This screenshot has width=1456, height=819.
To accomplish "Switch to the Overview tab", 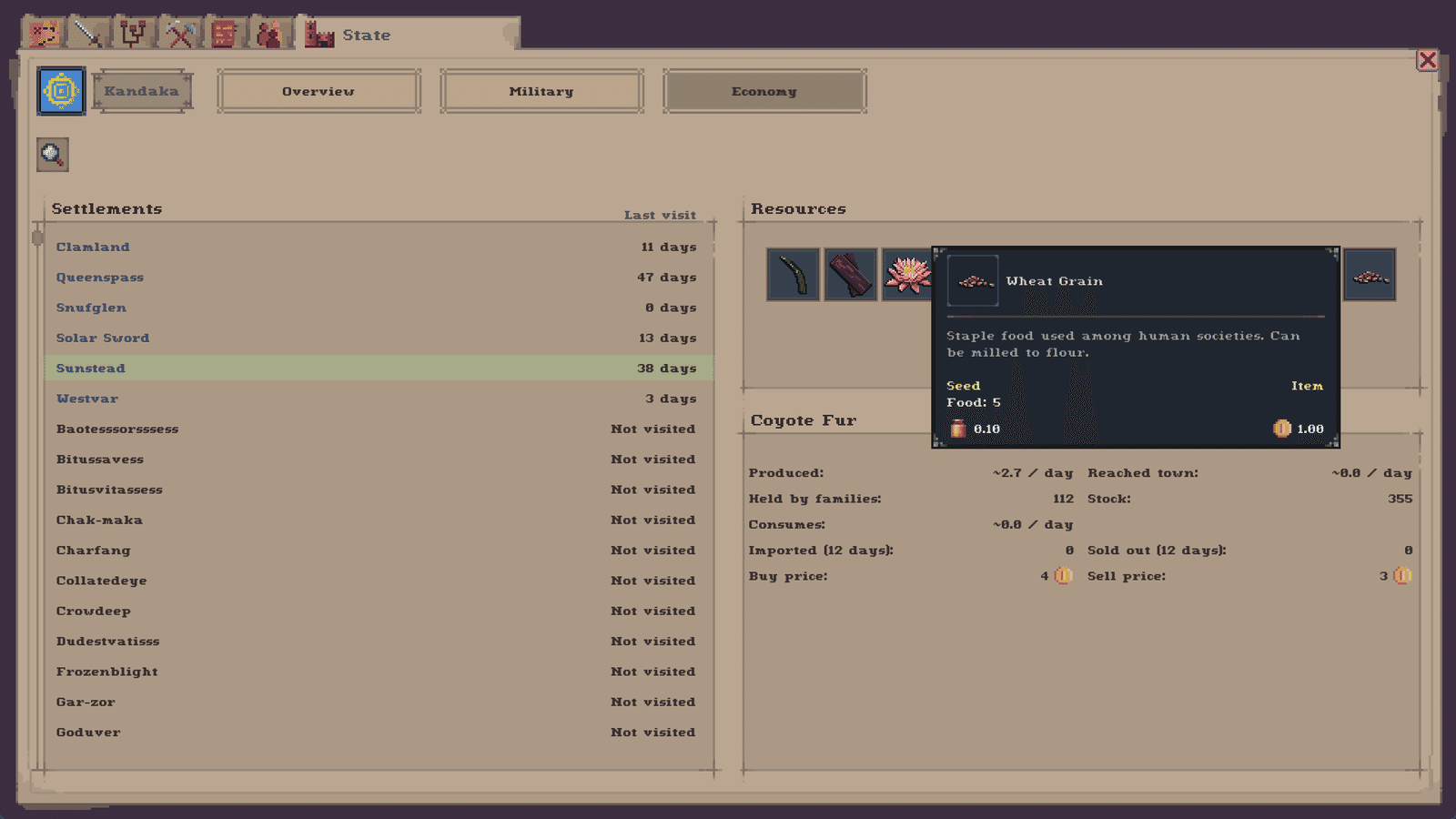I will 318,91.
